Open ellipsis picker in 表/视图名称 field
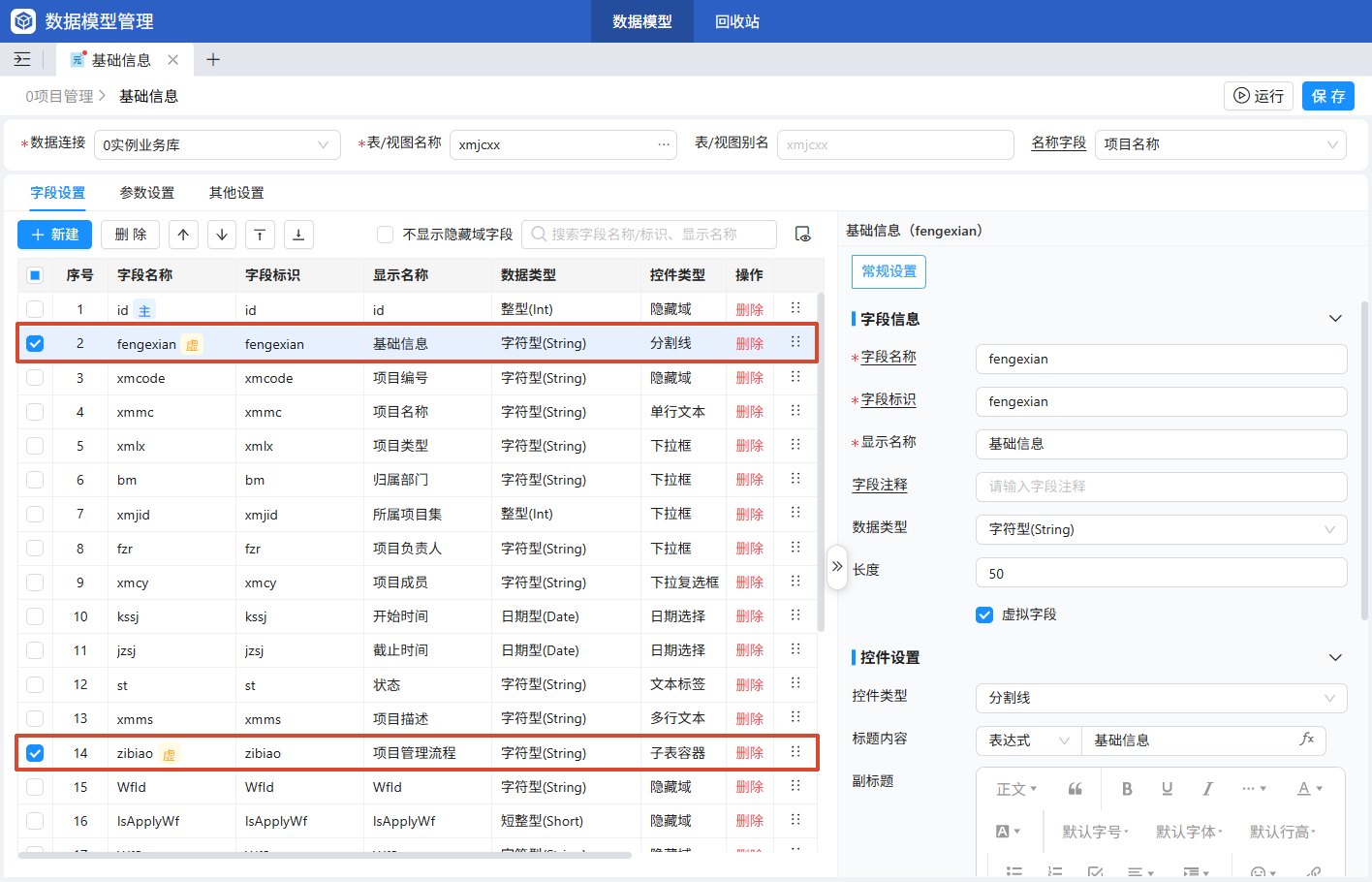 pyautogui.click(x=664, y=144)
